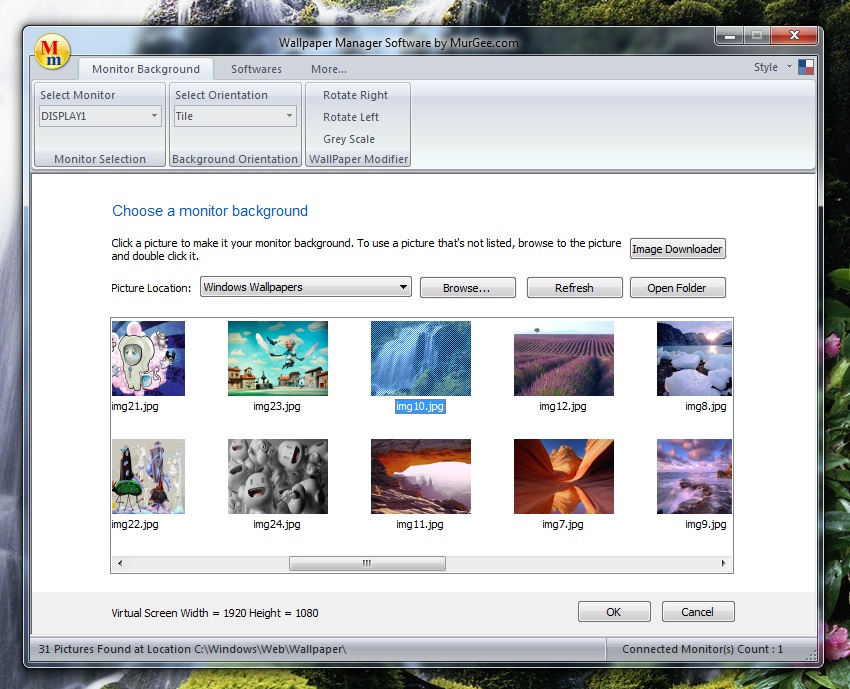The image size is (850, 689).
Task: Expand the Select Orientation dropdown set to Tile
Action: coord(234,116)
